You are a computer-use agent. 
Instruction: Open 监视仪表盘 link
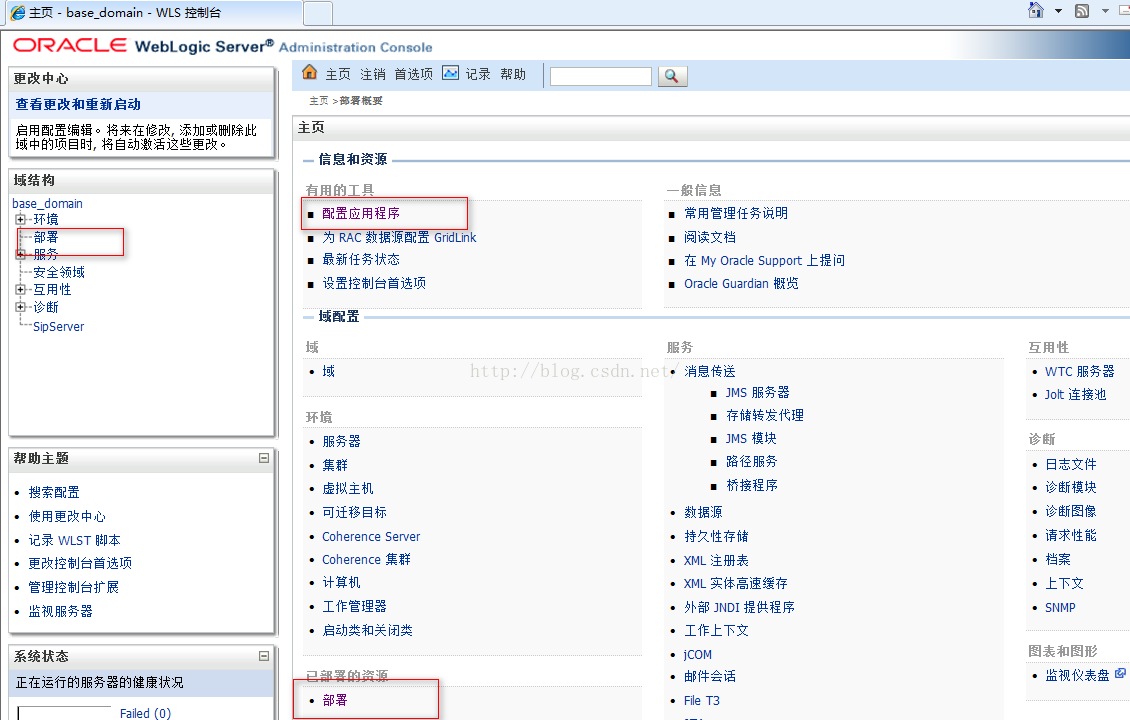point(1077,675)
